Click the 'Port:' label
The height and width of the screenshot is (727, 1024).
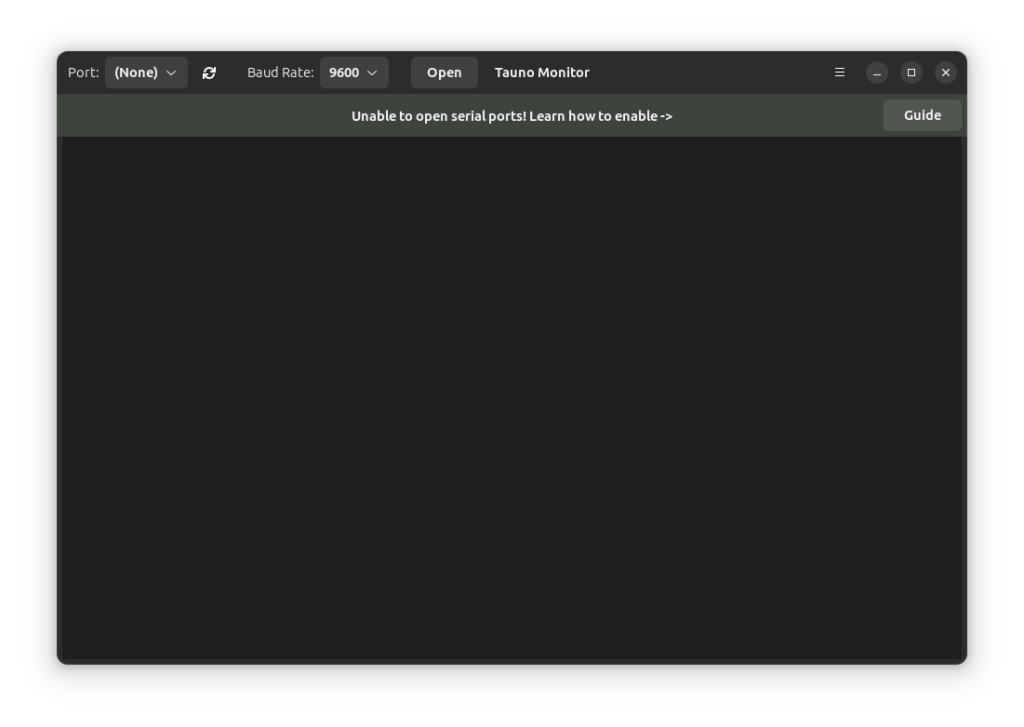(83, 73)
